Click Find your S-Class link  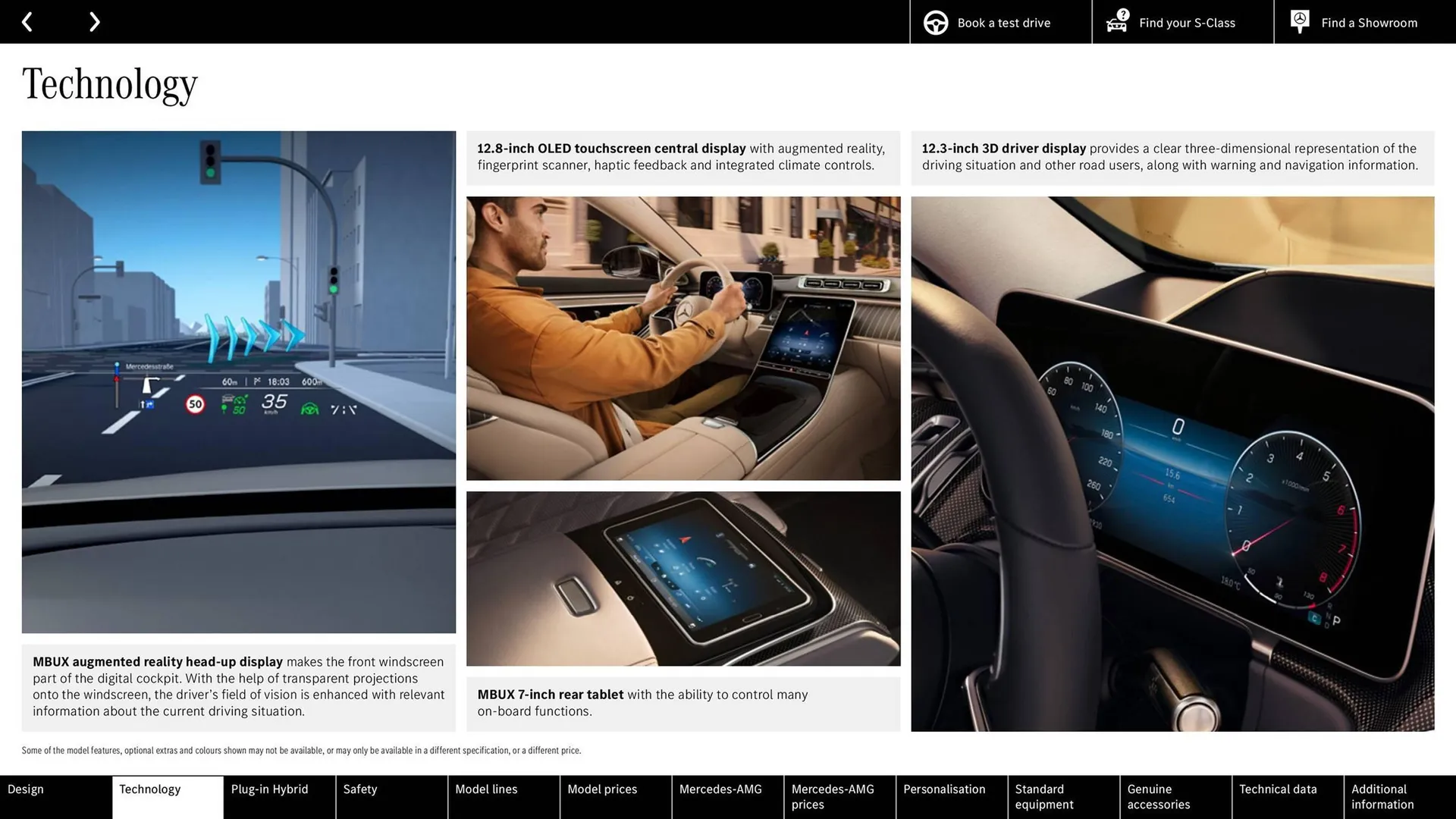1186,22
